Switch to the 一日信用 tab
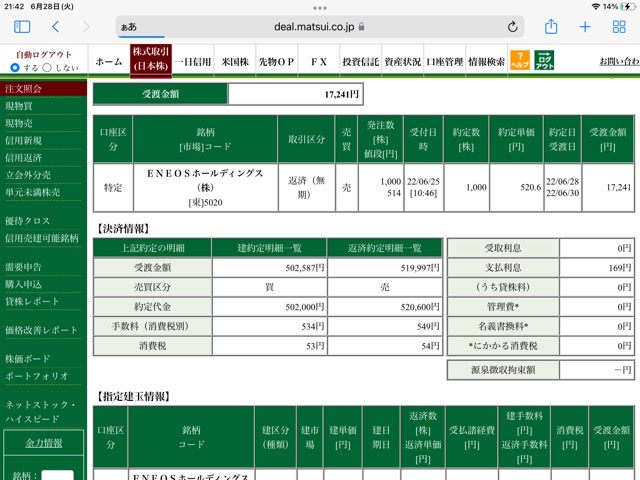This screenshot has width=640, height=480. tap(193, 62)
